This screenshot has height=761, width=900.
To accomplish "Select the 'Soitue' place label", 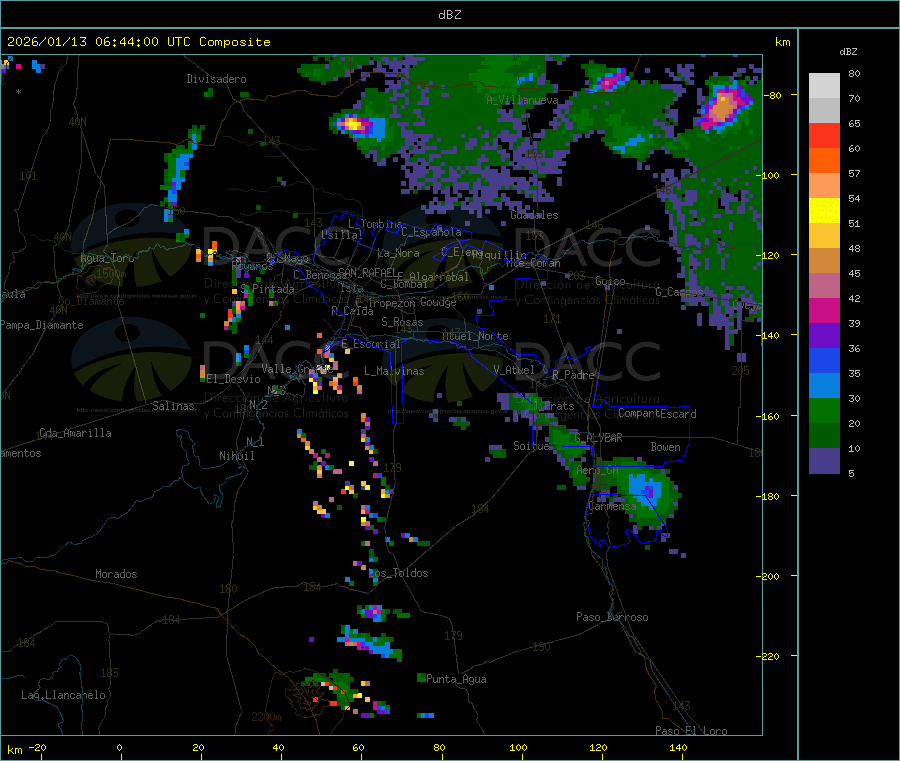I will (x=532, y=446).
